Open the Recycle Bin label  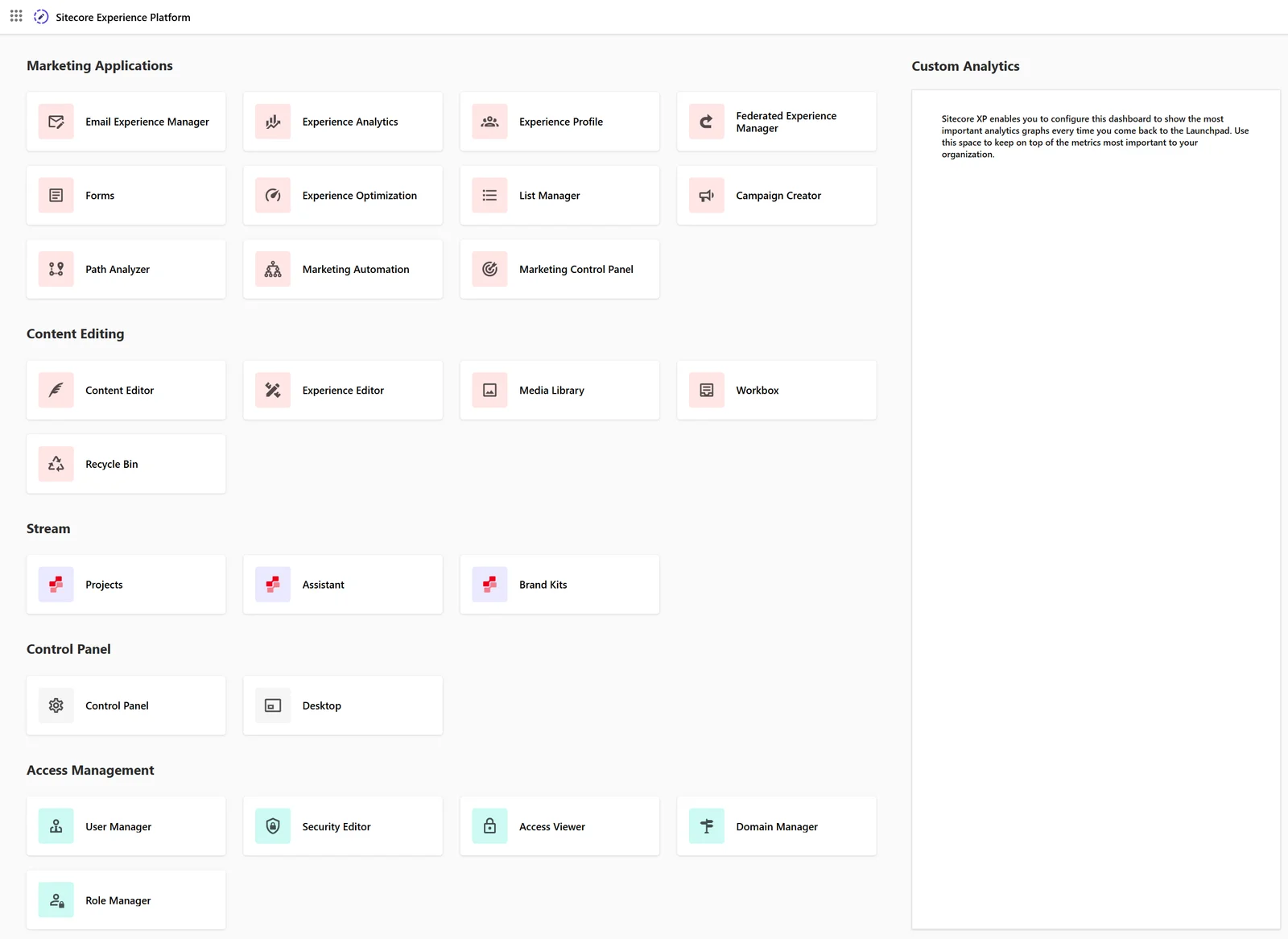[x=112, y=464]
